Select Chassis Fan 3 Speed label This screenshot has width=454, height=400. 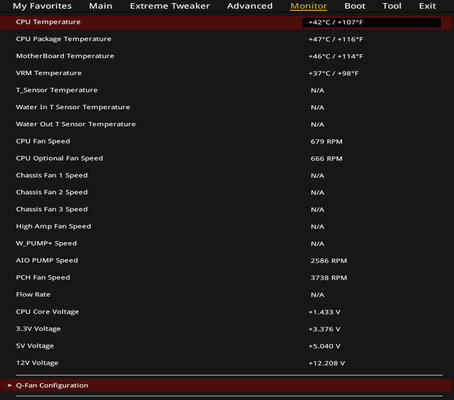[52, 209]
